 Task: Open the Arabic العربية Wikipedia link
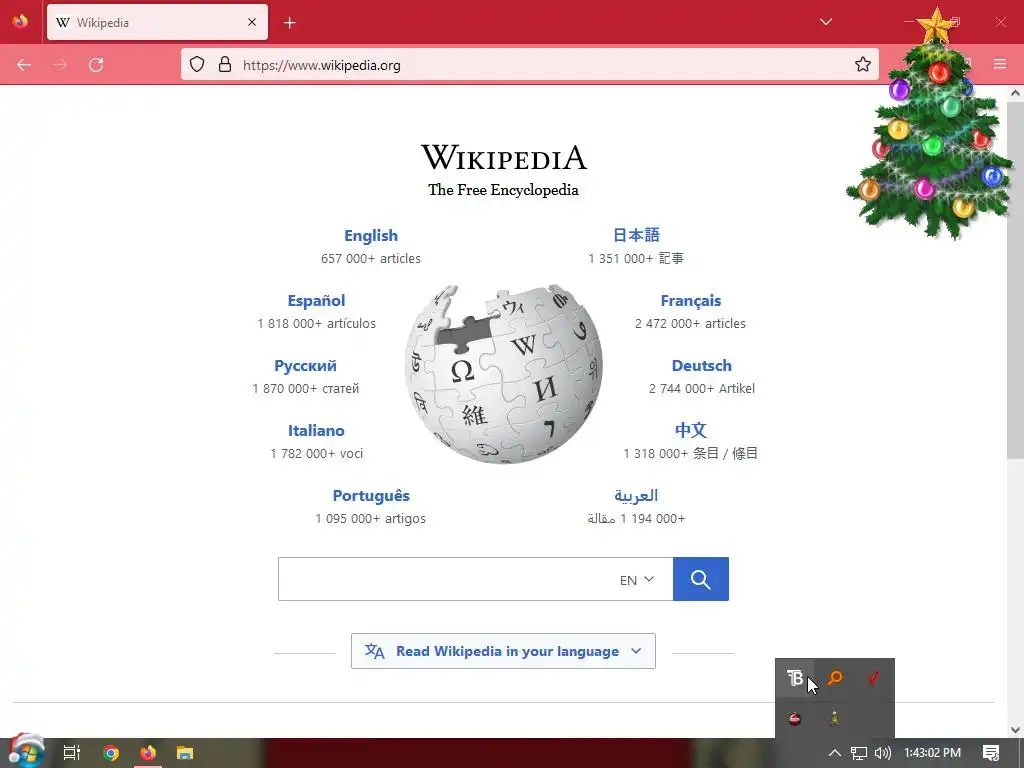(x=636, y=496)
